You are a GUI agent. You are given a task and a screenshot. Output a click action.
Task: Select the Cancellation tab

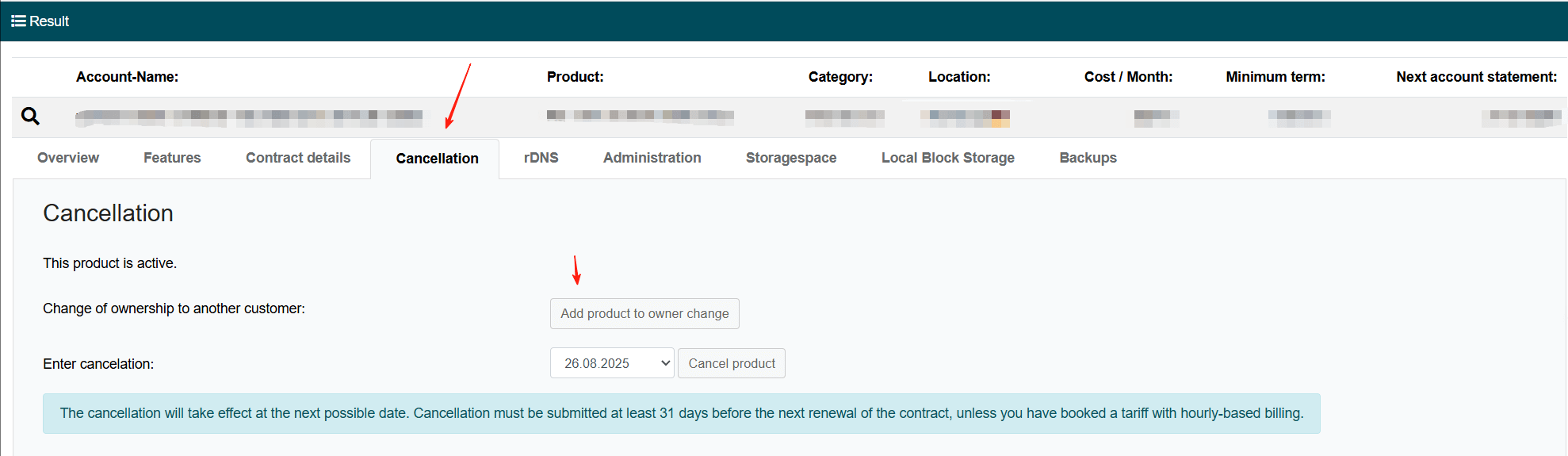pos(437,159)
